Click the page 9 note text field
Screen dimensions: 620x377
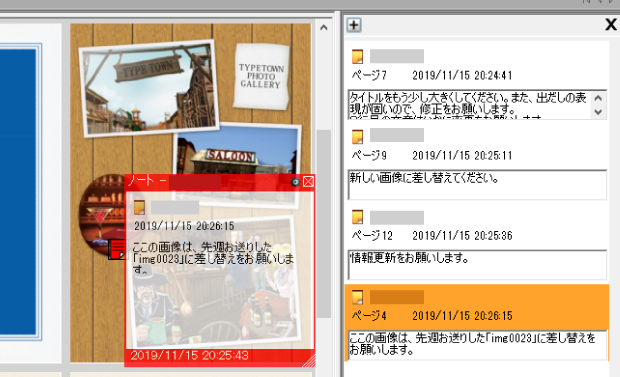point(477,185)
